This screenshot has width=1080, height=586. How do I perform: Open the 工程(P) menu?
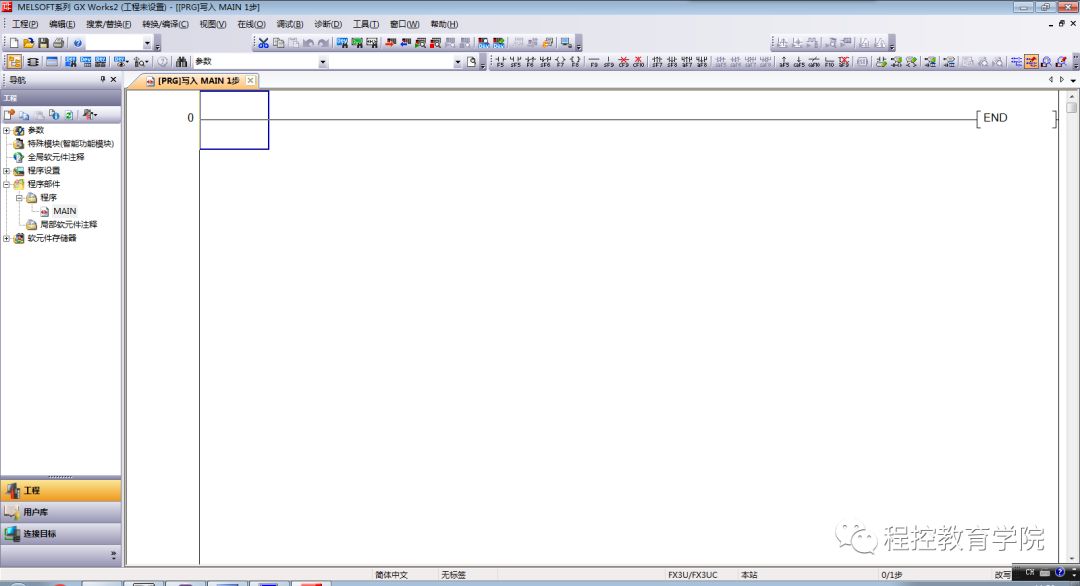25,24
